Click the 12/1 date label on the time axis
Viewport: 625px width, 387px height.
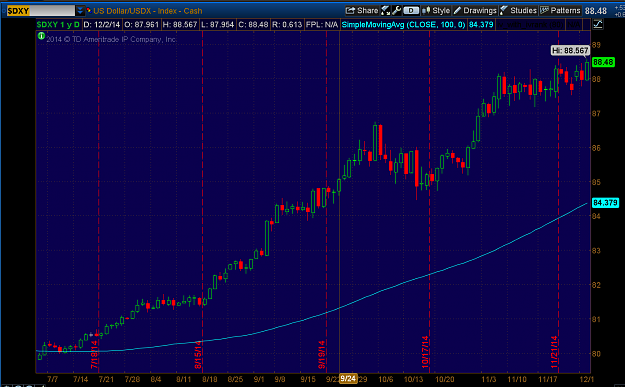point(586,379)
